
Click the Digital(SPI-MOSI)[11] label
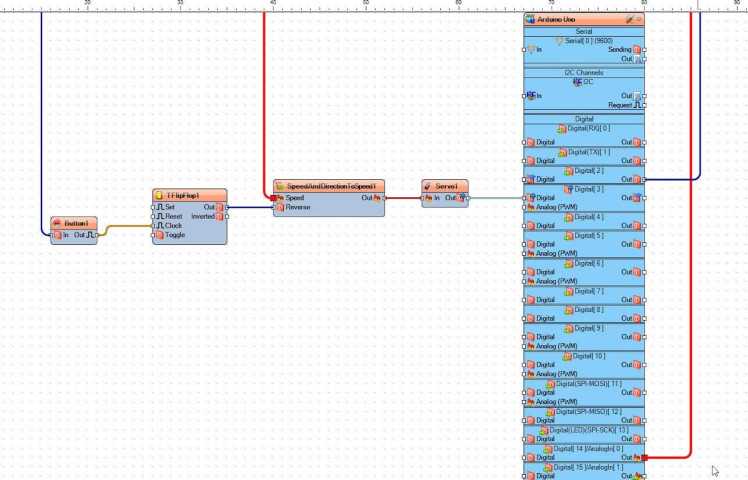click(589, 384)
